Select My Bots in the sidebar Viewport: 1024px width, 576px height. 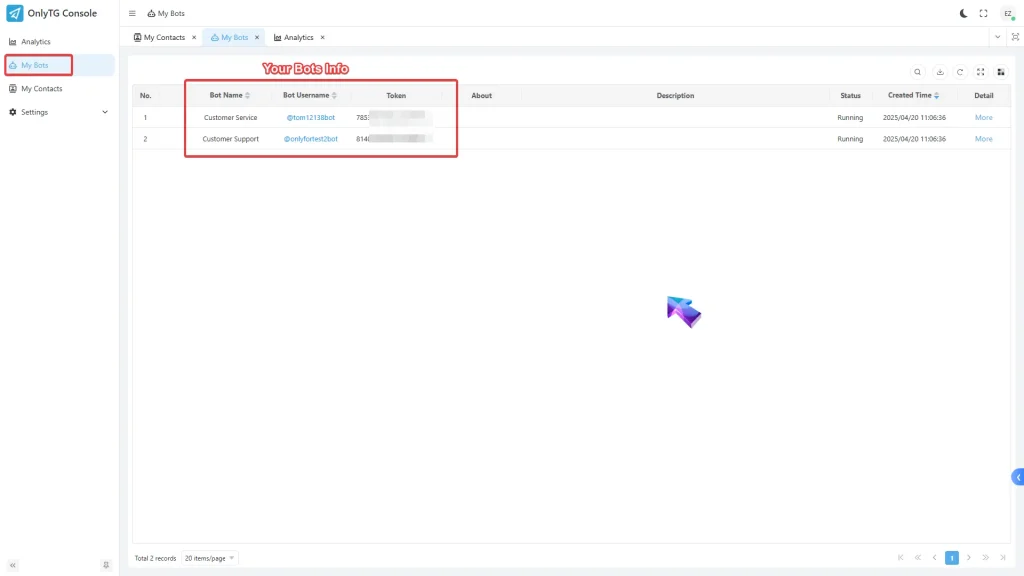pyautogui.click(x=38, y=65)
